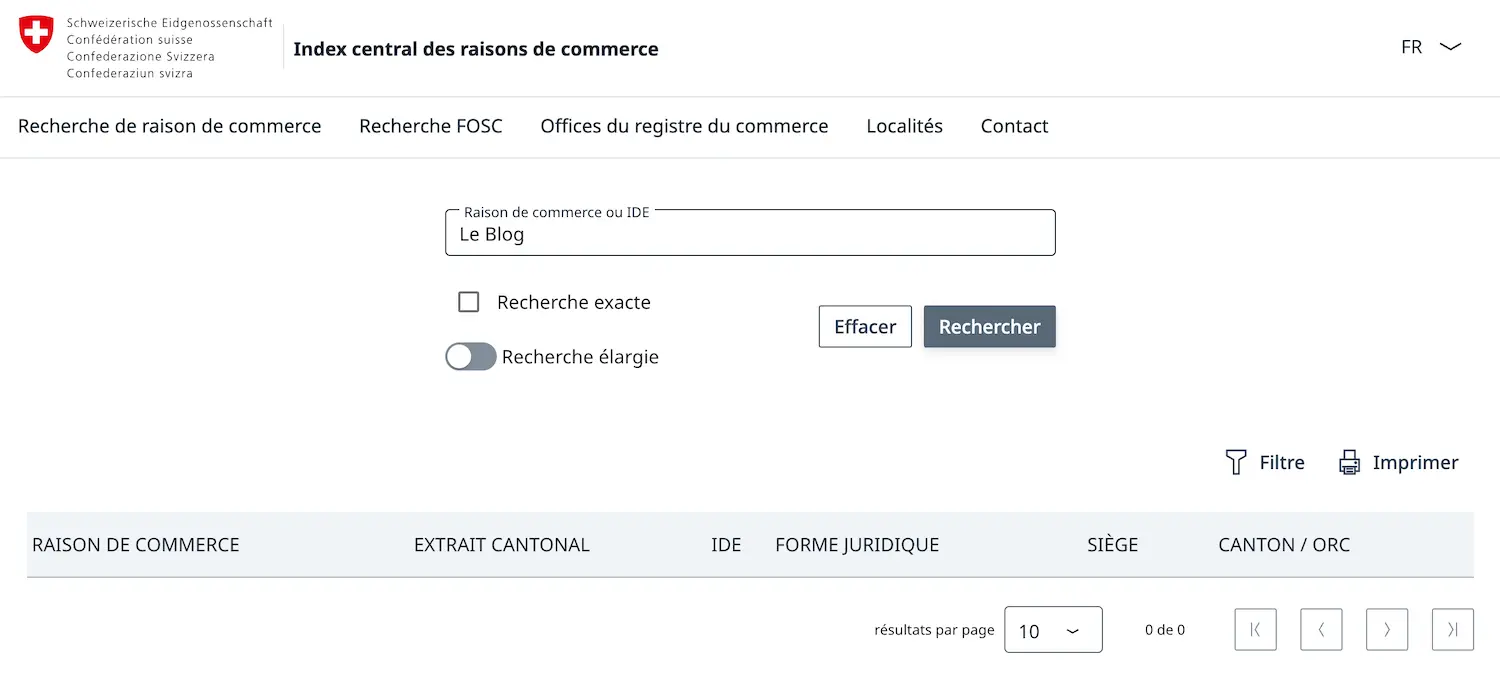Jump to first page using pagination icon
1500x680 pixels.
click(1255, 629)
